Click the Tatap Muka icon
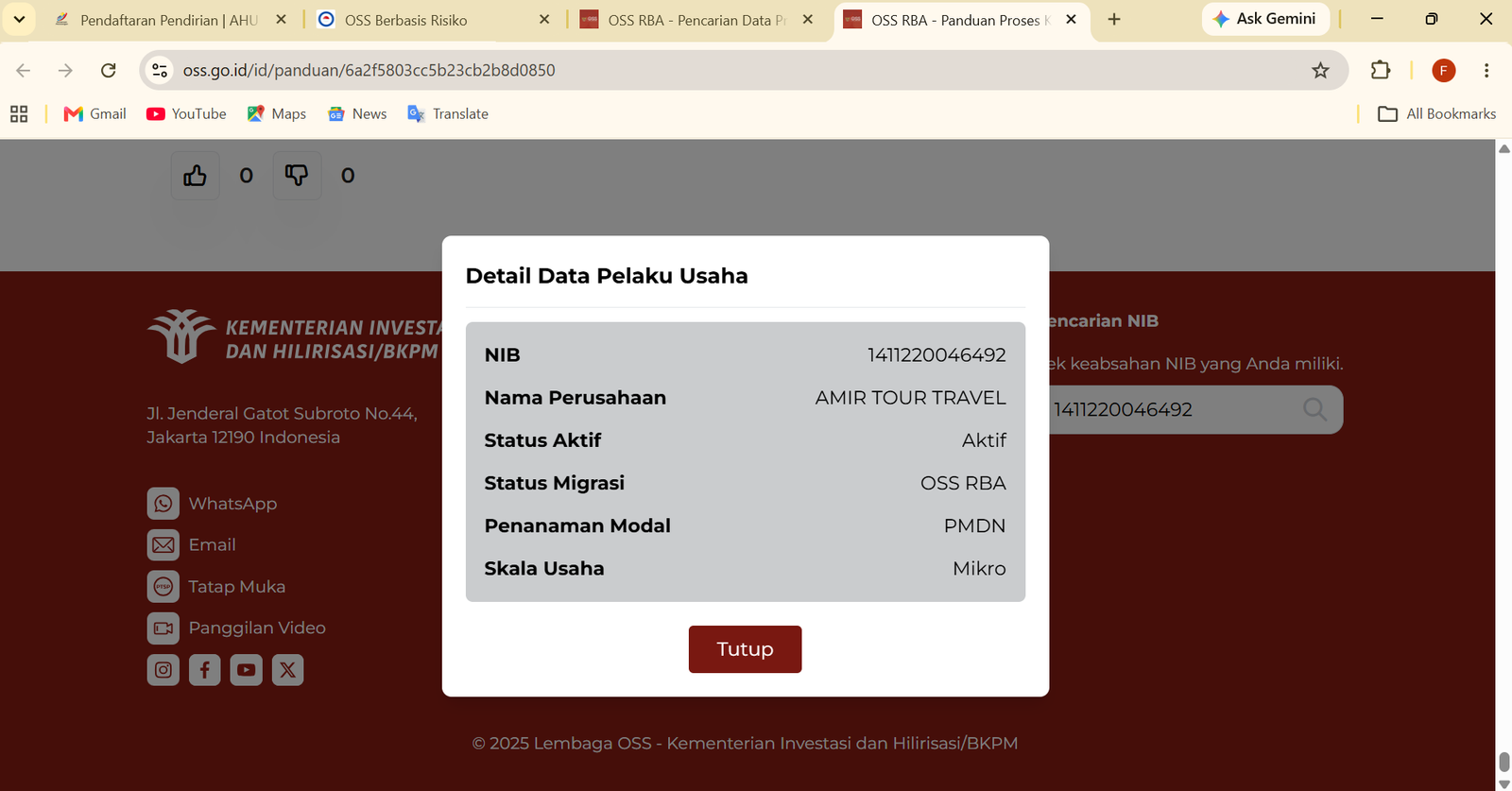This screenshot has width=1512, height=791. coord(163,587)
